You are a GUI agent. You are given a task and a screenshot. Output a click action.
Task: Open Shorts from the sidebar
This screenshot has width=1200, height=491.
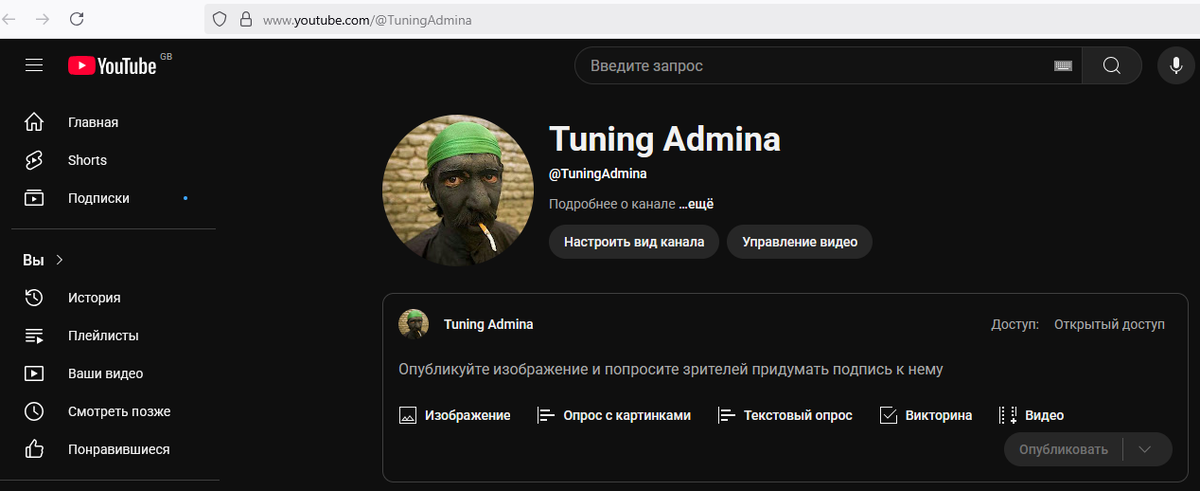click(87, 160)
